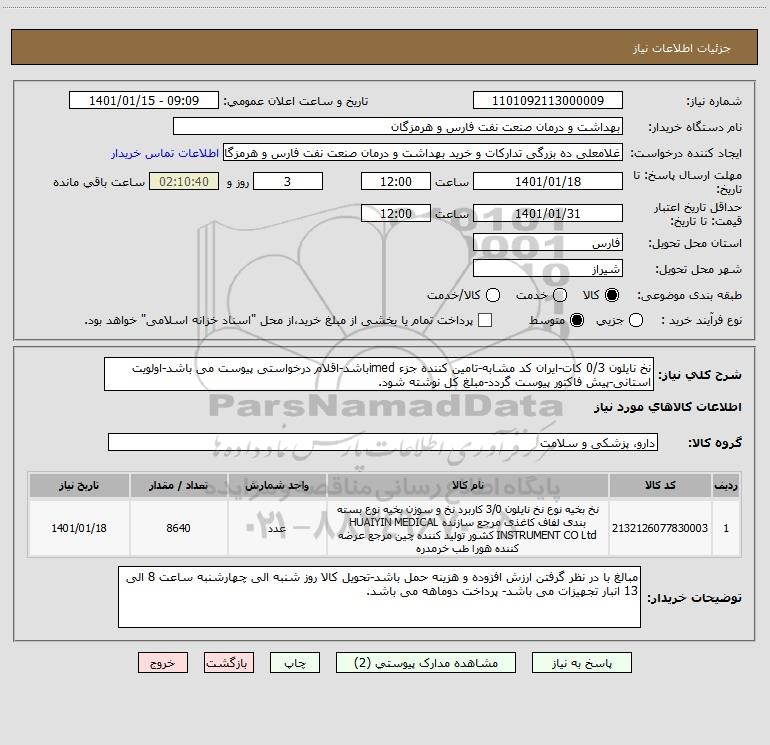Click the تاریخ نیاز column header
This screenshot has width=770, height=745.
point(79,486)
